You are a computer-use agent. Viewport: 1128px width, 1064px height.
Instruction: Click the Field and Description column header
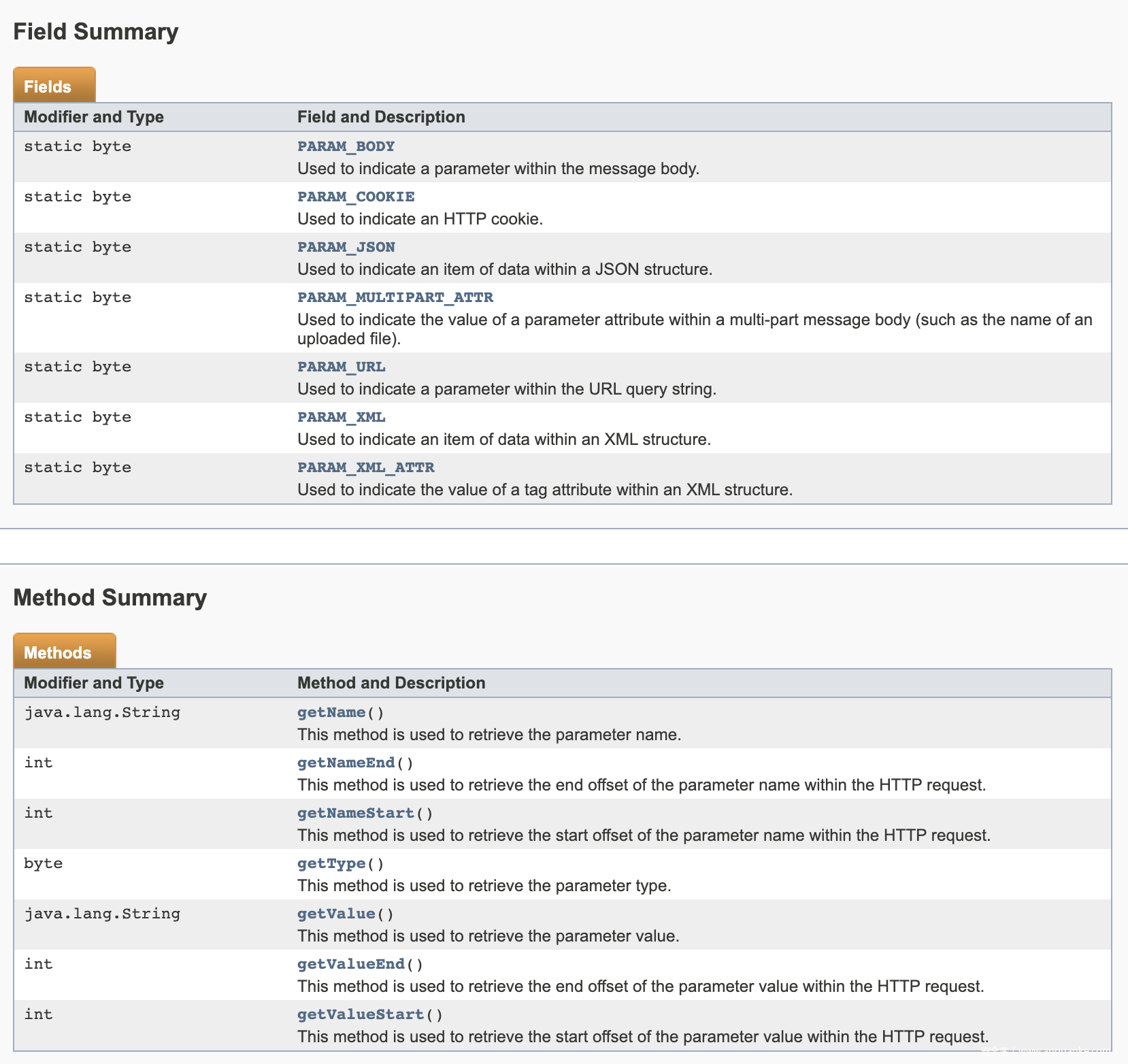pyautogui.click(x=381, y=117)
